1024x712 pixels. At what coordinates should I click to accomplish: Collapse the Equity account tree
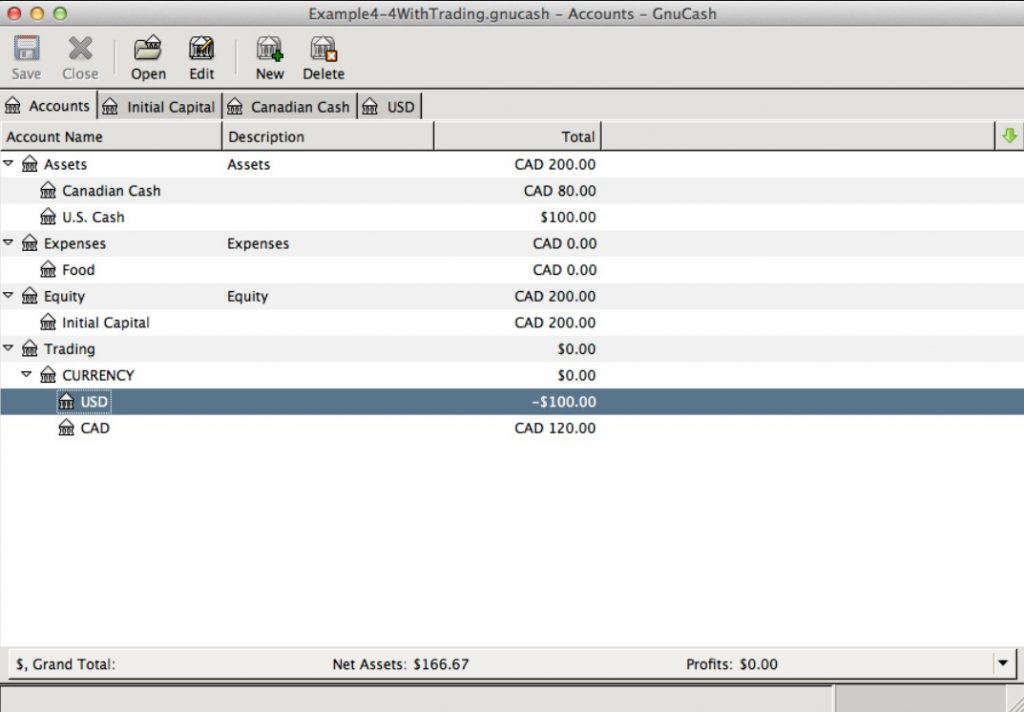[x=8, y=296]
